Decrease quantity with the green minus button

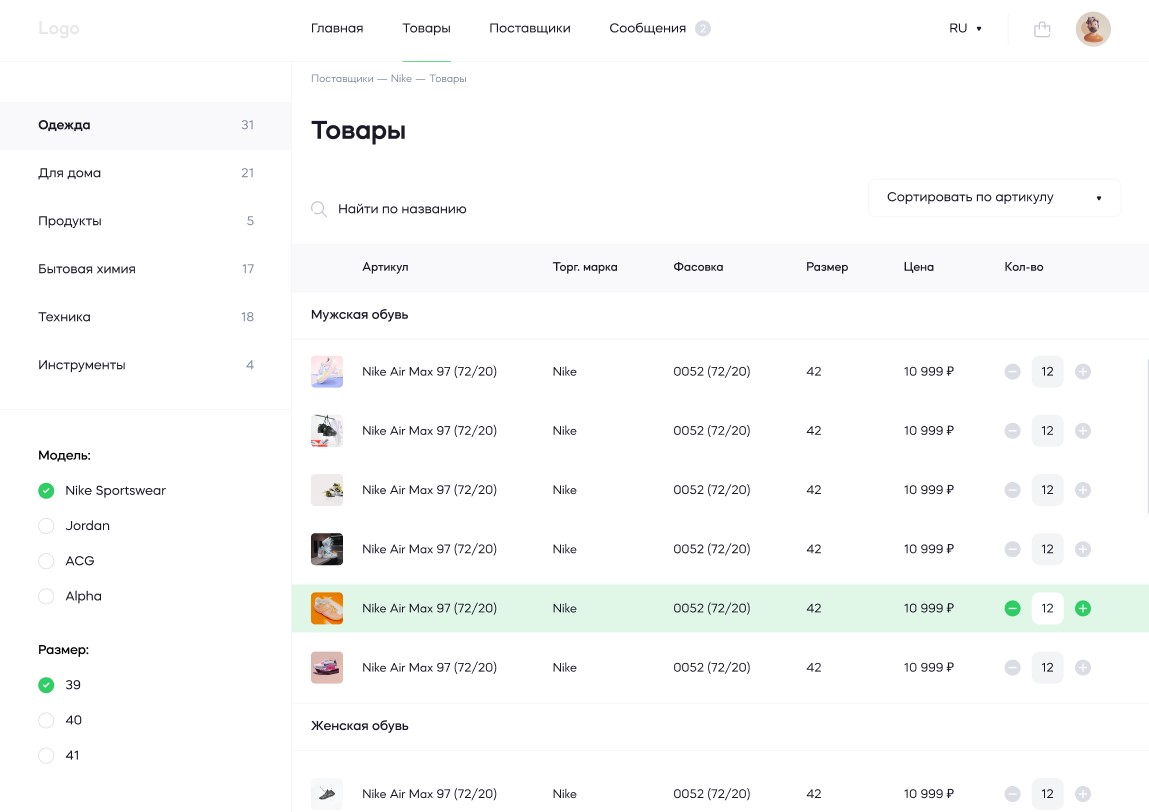click(x=1012, y=608)
